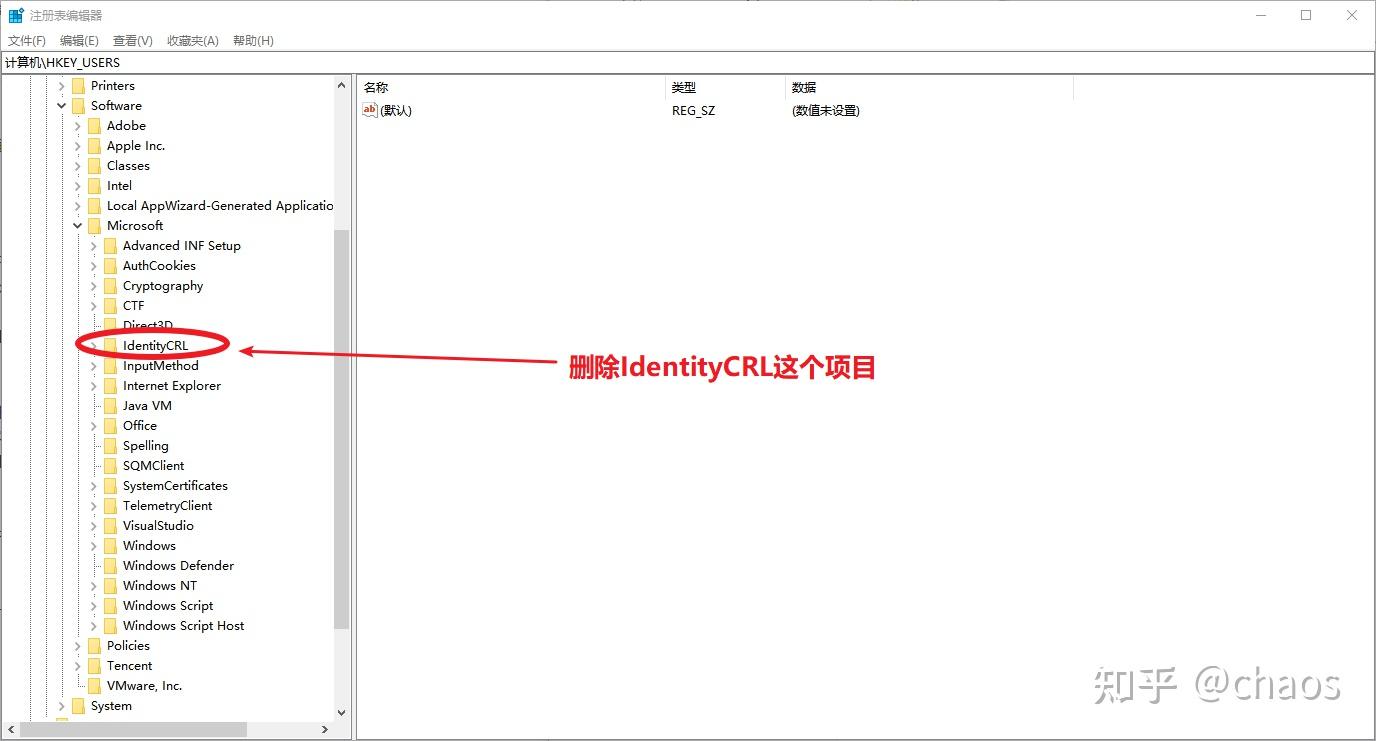The width and height of the screenshot is (1376, 741).
Task: Click the folder icon beside Adobe
Action: point(94,126)
